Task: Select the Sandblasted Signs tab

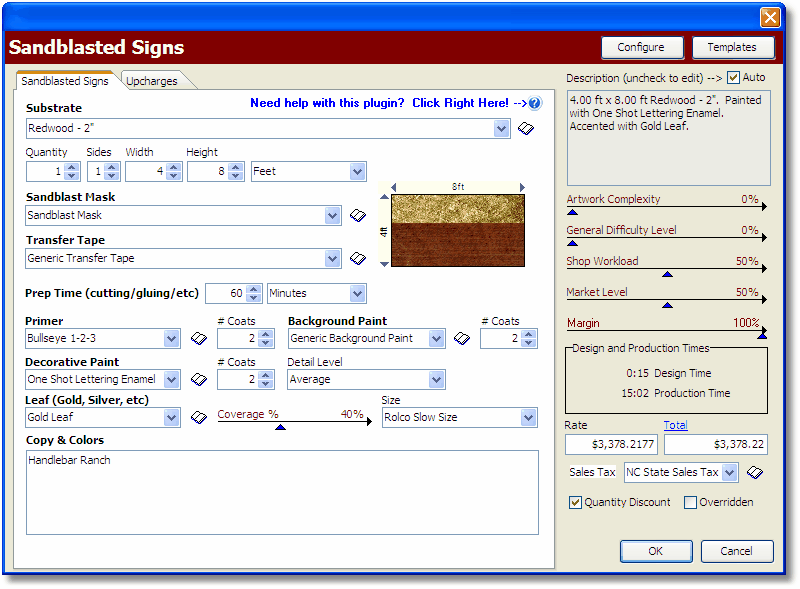Action: coord(65,81)
